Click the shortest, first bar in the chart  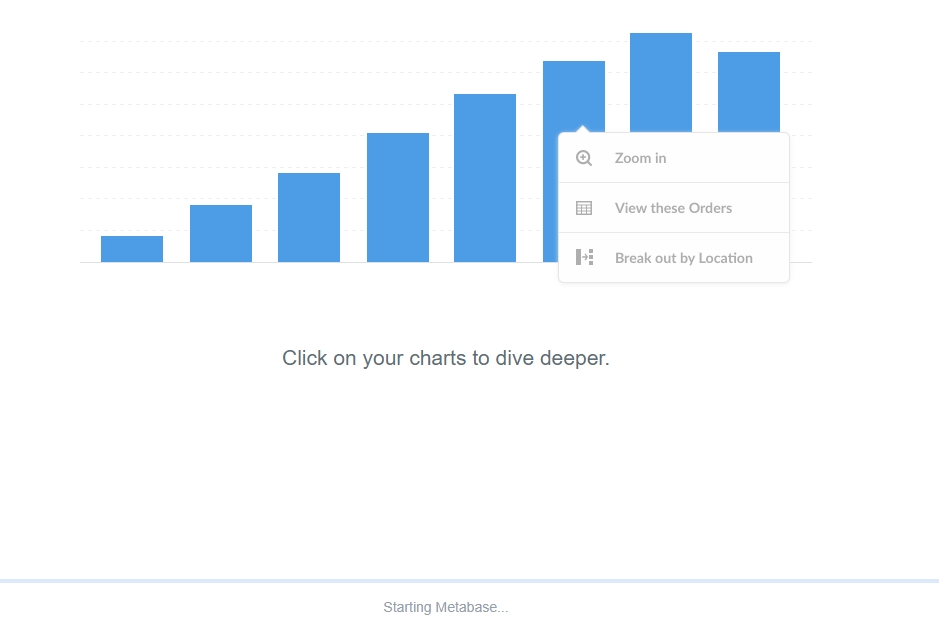(x=132, y=249)
